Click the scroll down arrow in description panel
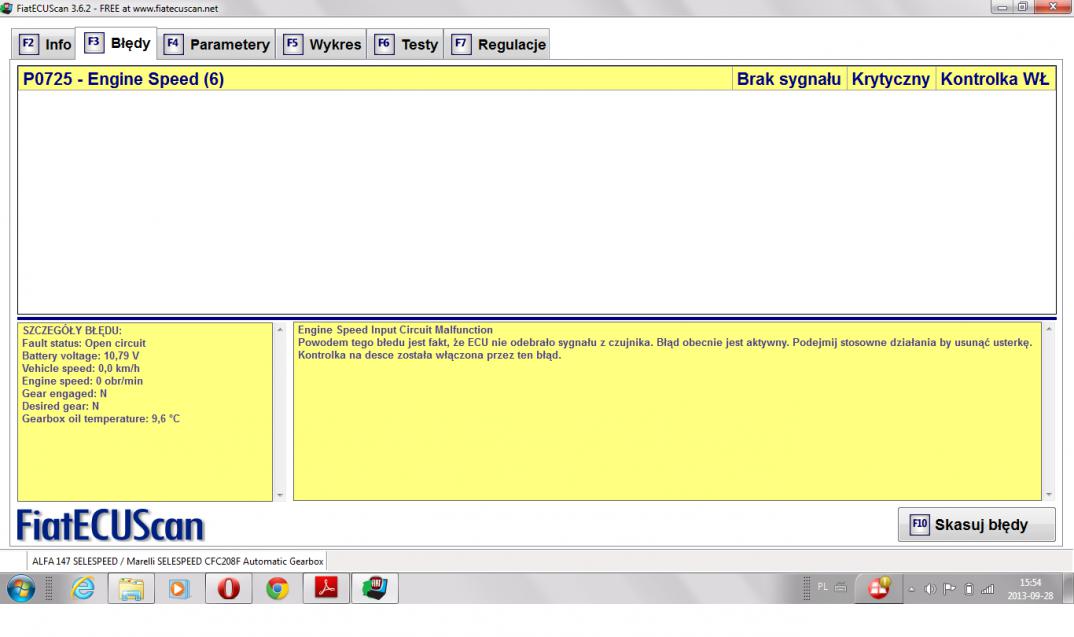 point(1049,495)
